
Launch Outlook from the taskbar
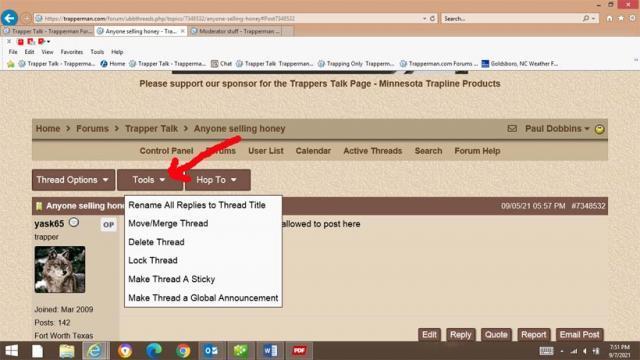(211, 351)
